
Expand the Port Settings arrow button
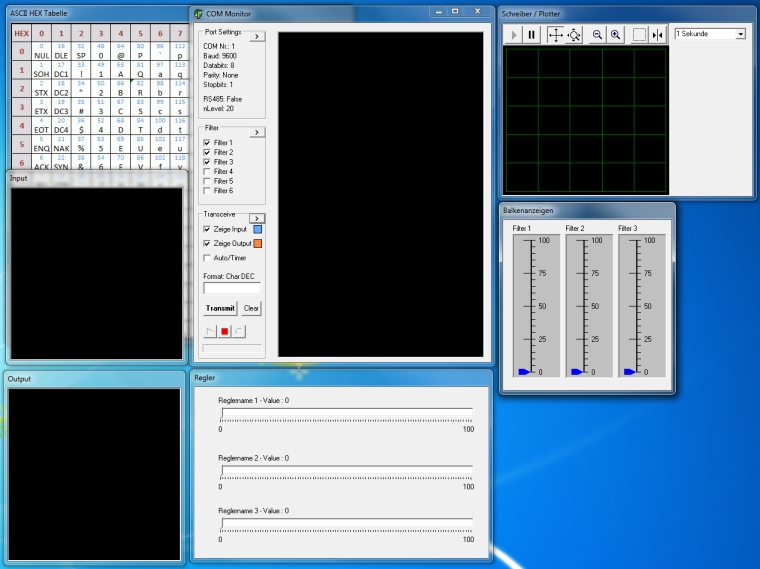256,36
